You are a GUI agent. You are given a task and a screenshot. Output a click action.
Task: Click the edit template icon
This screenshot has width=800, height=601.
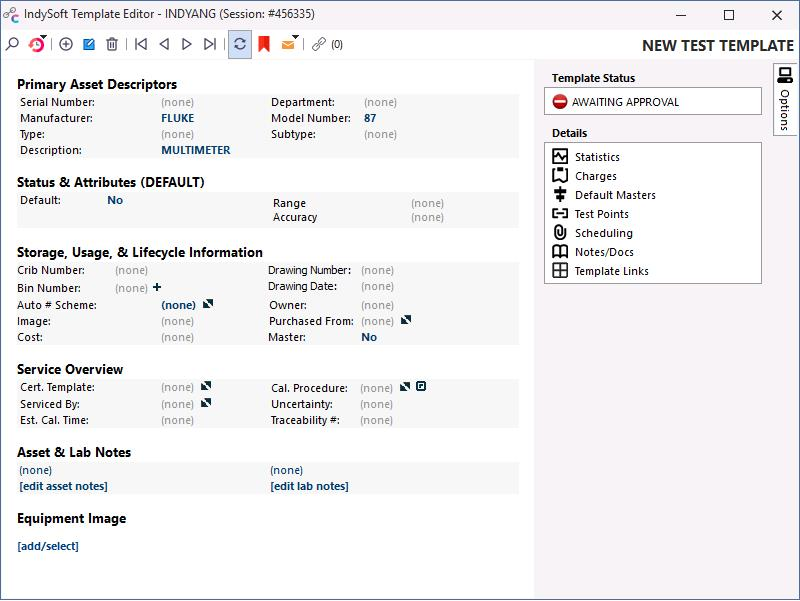pyautogui.click(x=89, y=44)
